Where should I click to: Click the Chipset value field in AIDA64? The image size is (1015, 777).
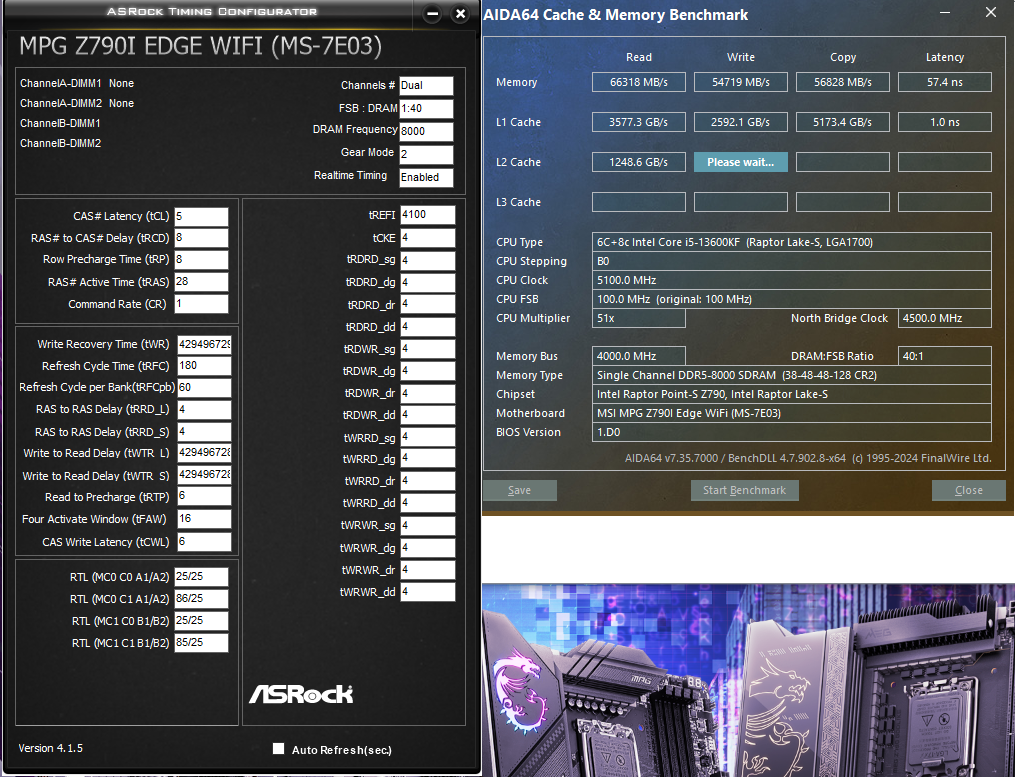click(x=792, y=394)
